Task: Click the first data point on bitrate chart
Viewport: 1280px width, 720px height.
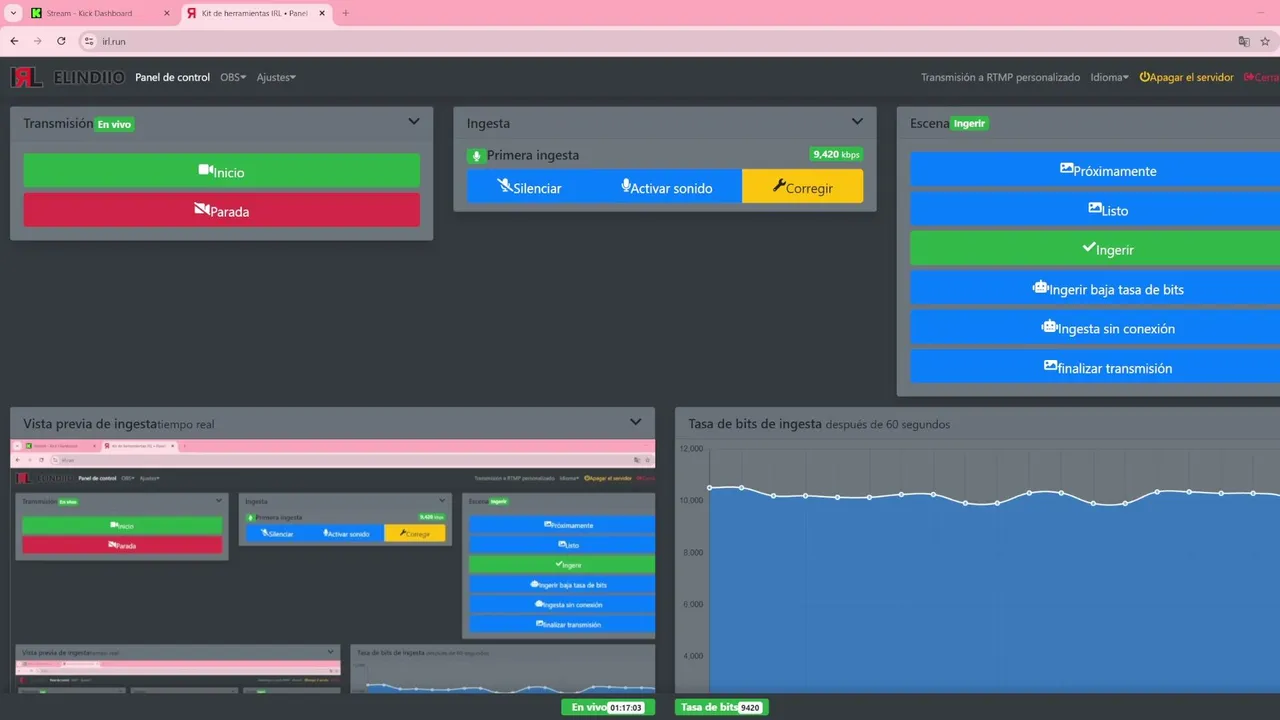Action: click(x=709, y=487)
